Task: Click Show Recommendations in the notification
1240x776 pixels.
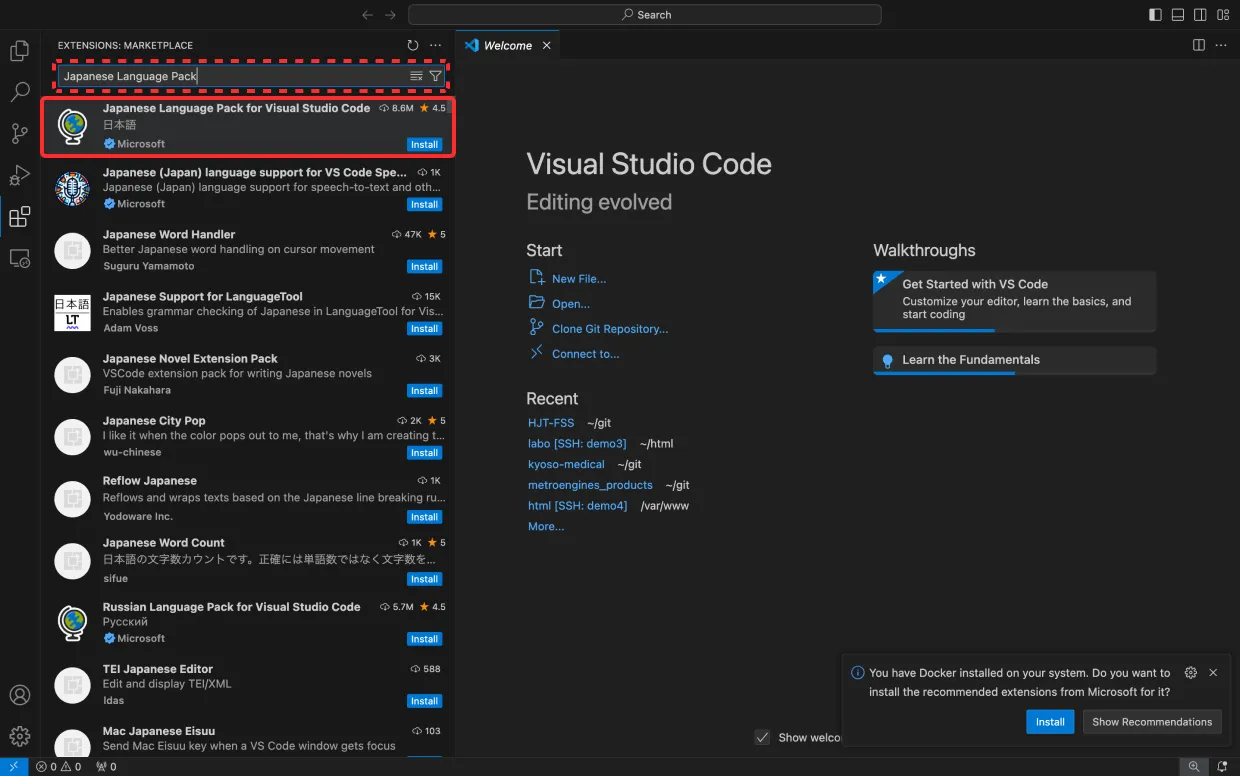Action: pyautogui.click(x=1152, y=722)
